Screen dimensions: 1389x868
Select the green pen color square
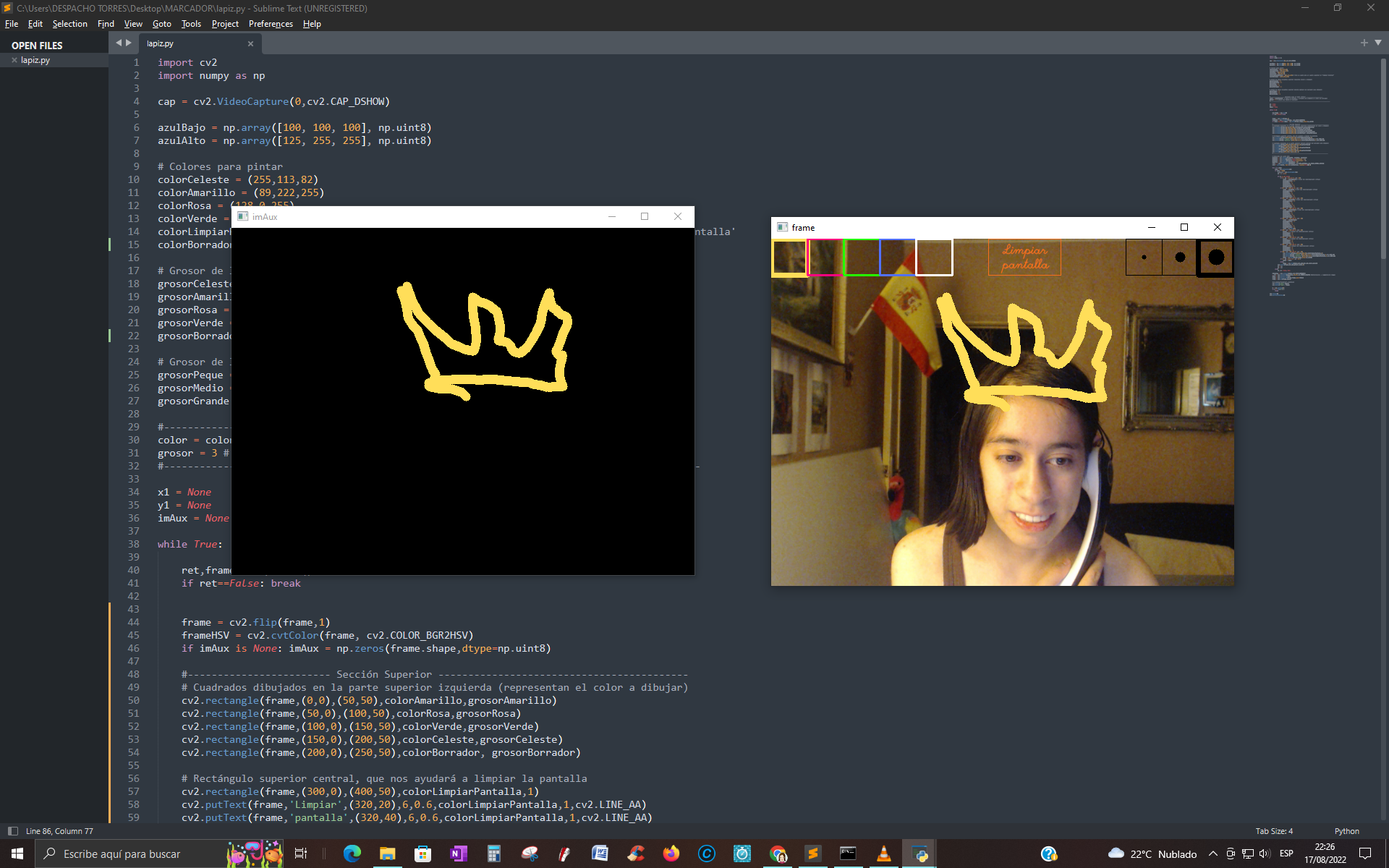tap(861, 258)
